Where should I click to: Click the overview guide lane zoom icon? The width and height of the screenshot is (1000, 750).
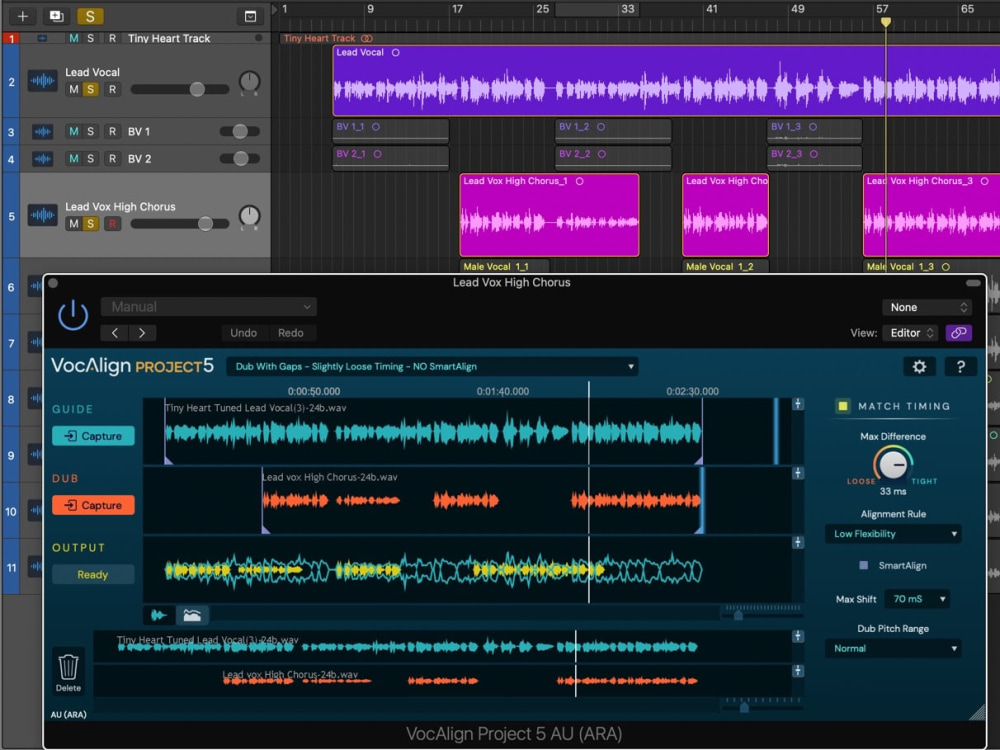(797, 636)
